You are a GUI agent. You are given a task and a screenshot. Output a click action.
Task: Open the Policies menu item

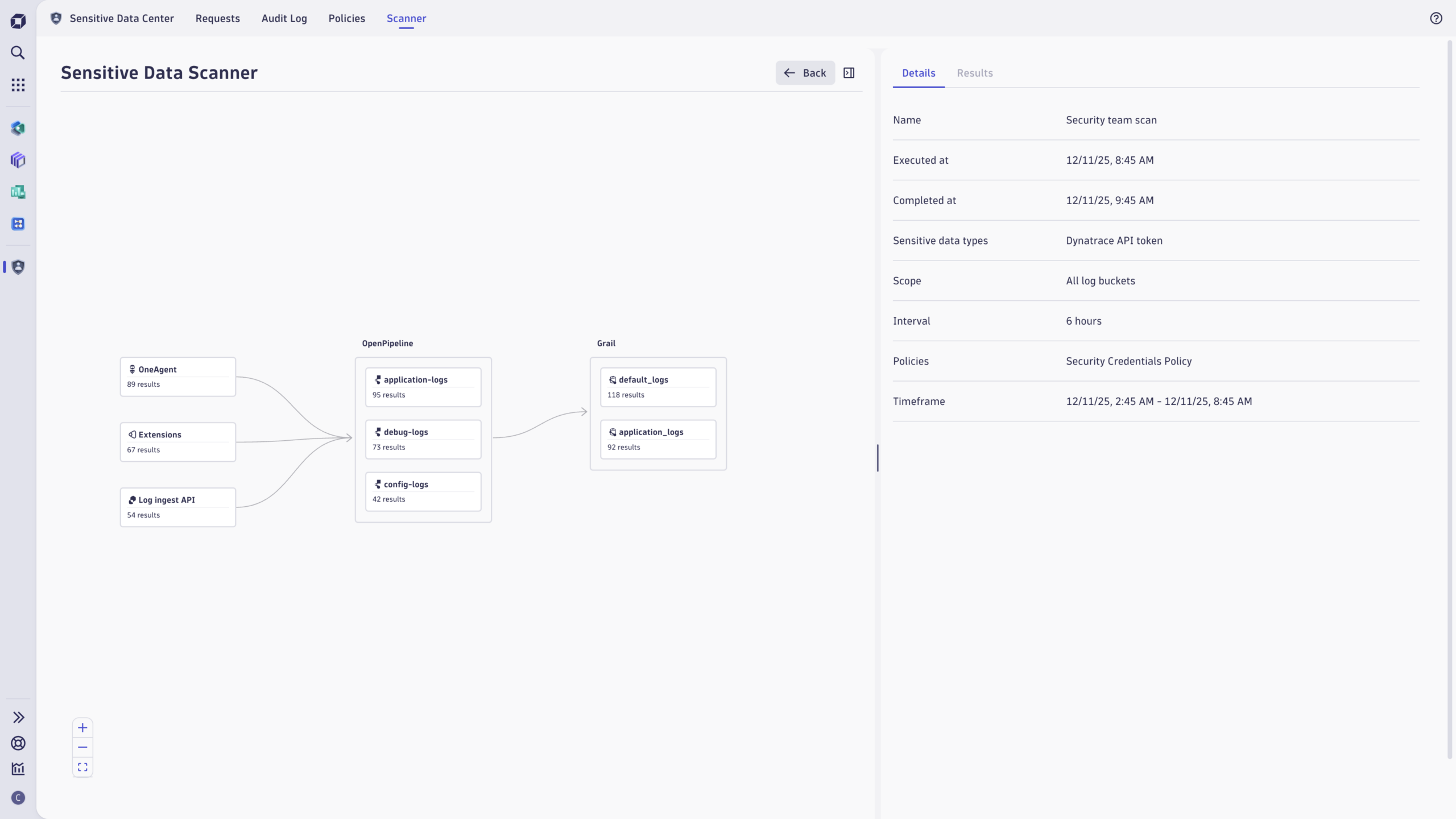(346, 18)
